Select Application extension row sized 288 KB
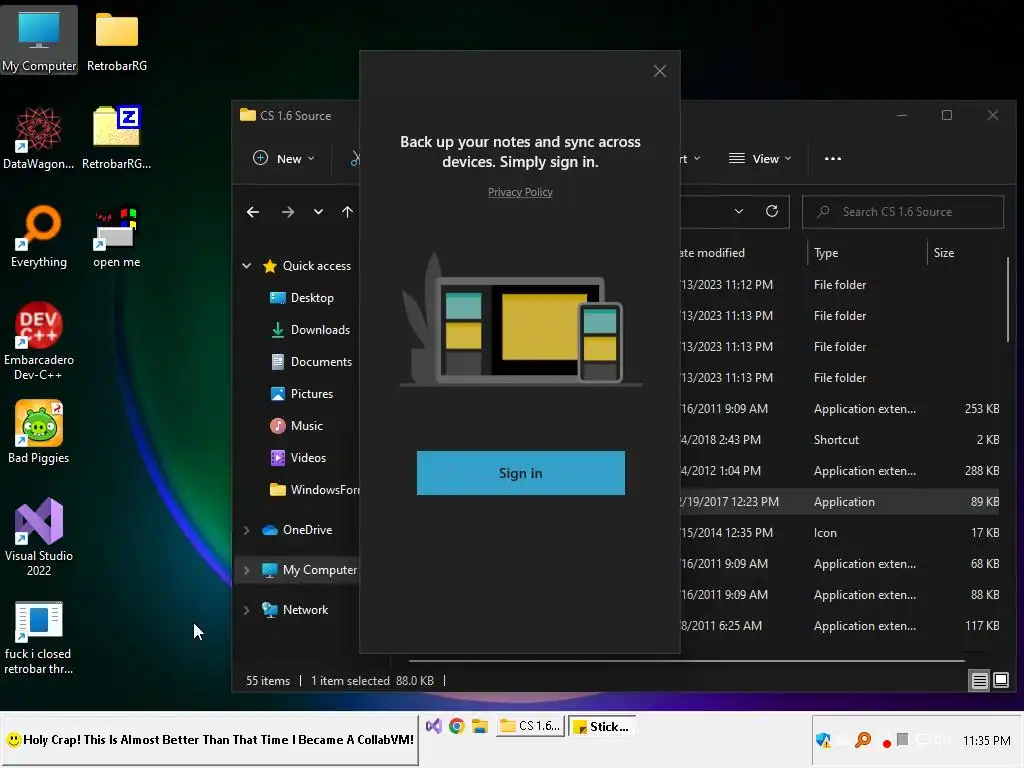This screenshot has width=1024, height=768. (840, 471)
